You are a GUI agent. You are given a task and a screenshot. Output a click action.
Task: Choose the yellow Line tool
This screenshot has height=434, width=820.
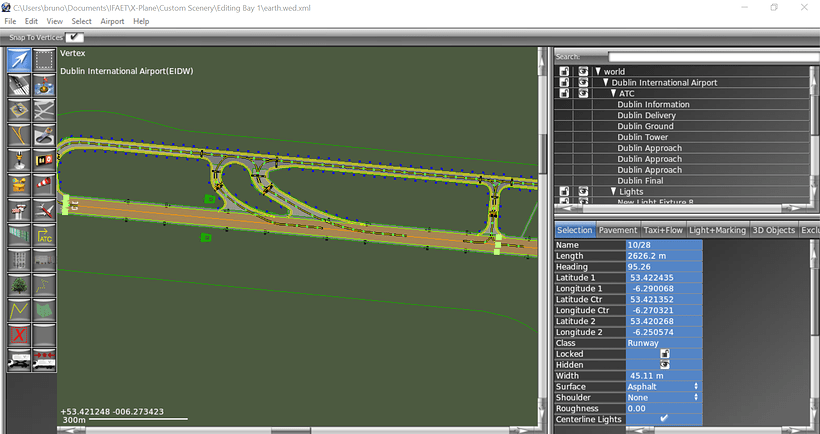click(19, 310)
